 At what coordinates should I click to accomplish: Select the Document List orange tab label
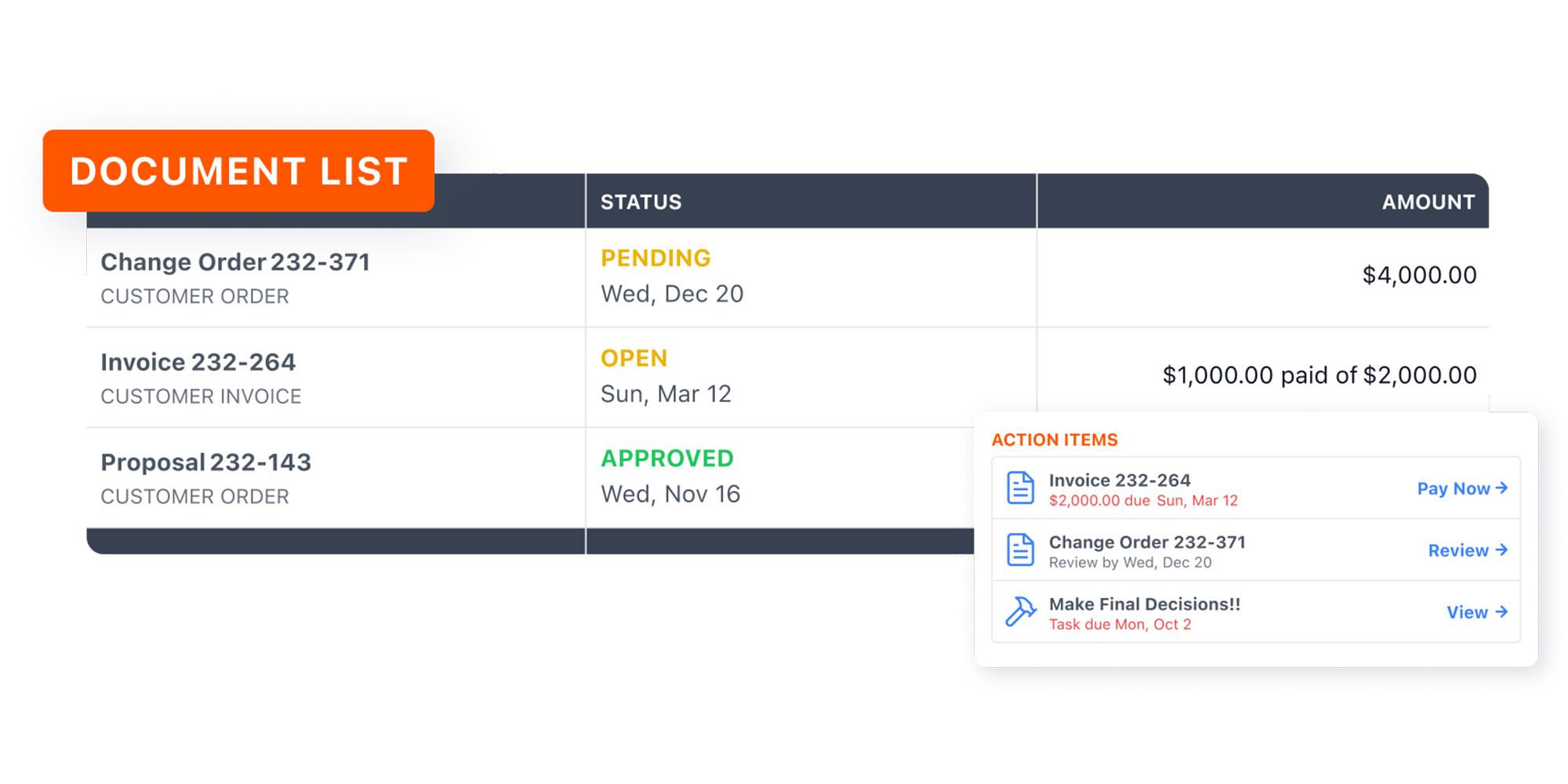coord(238,171)
